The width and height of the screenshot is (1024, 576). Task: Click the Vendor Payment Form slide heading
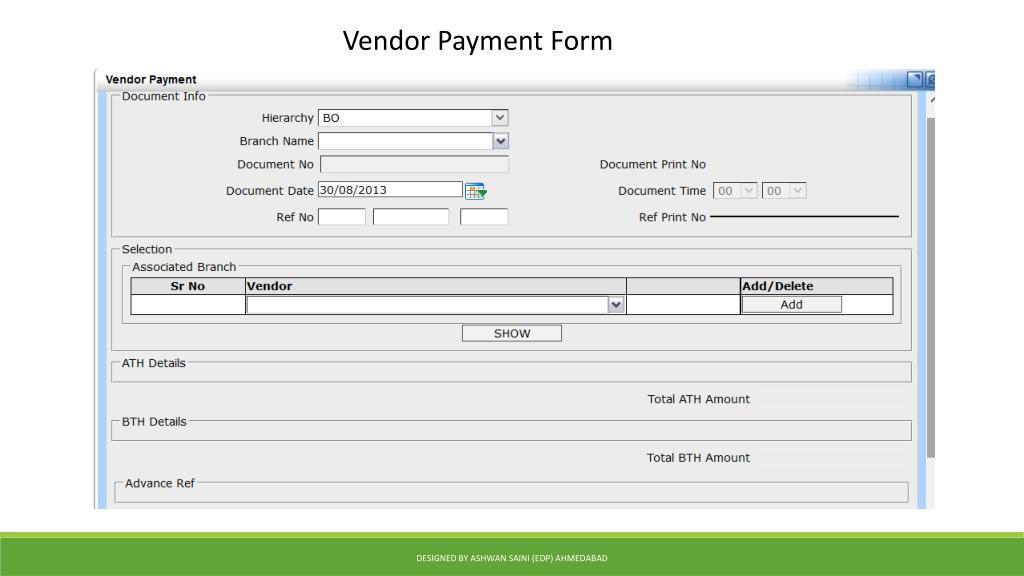pyautogui.click(x=477, y=40)
